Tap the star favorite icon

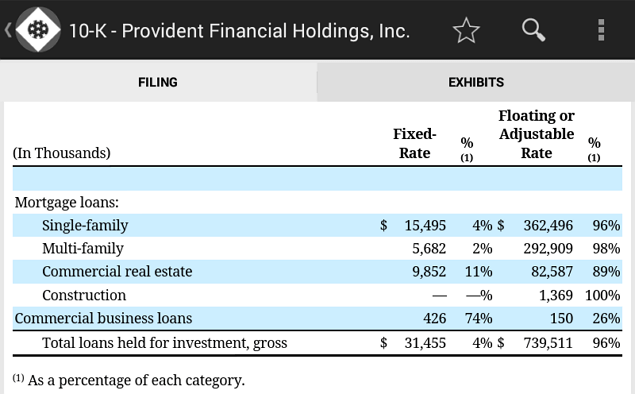tap(466, 30)
